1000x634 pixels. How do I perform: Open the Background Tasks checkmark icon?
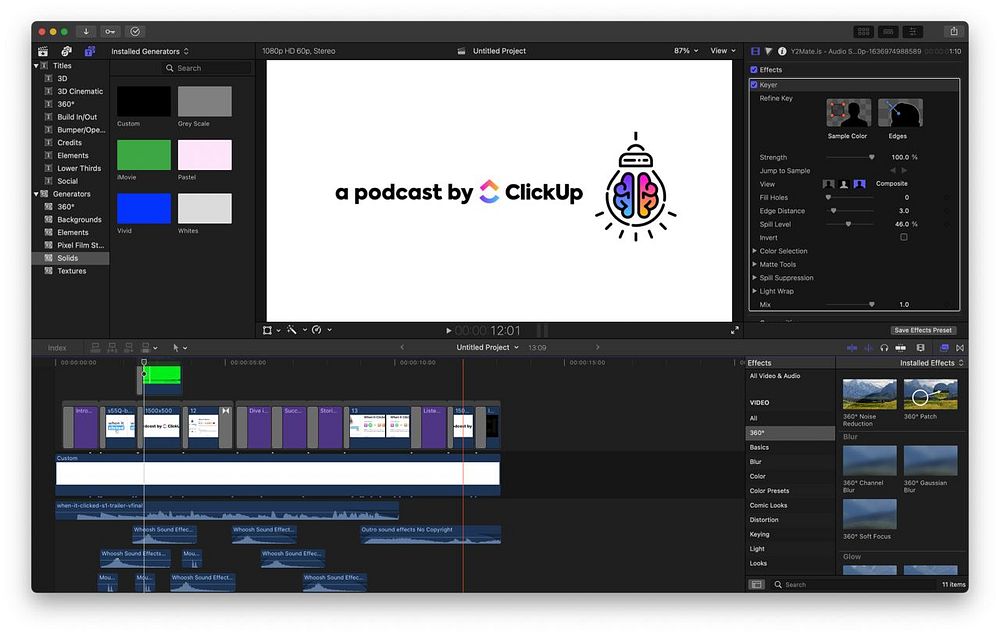(x=135, y=31)
